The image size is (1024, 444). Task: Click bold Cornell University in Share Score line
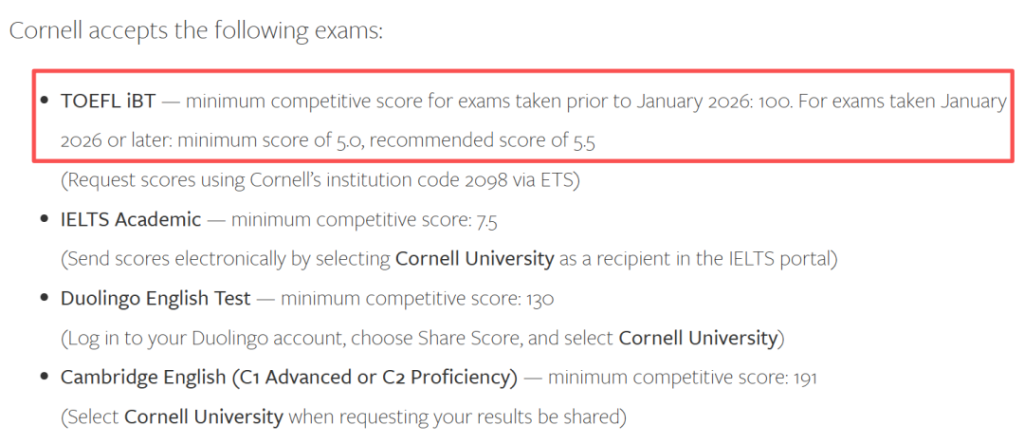[698, 338]
